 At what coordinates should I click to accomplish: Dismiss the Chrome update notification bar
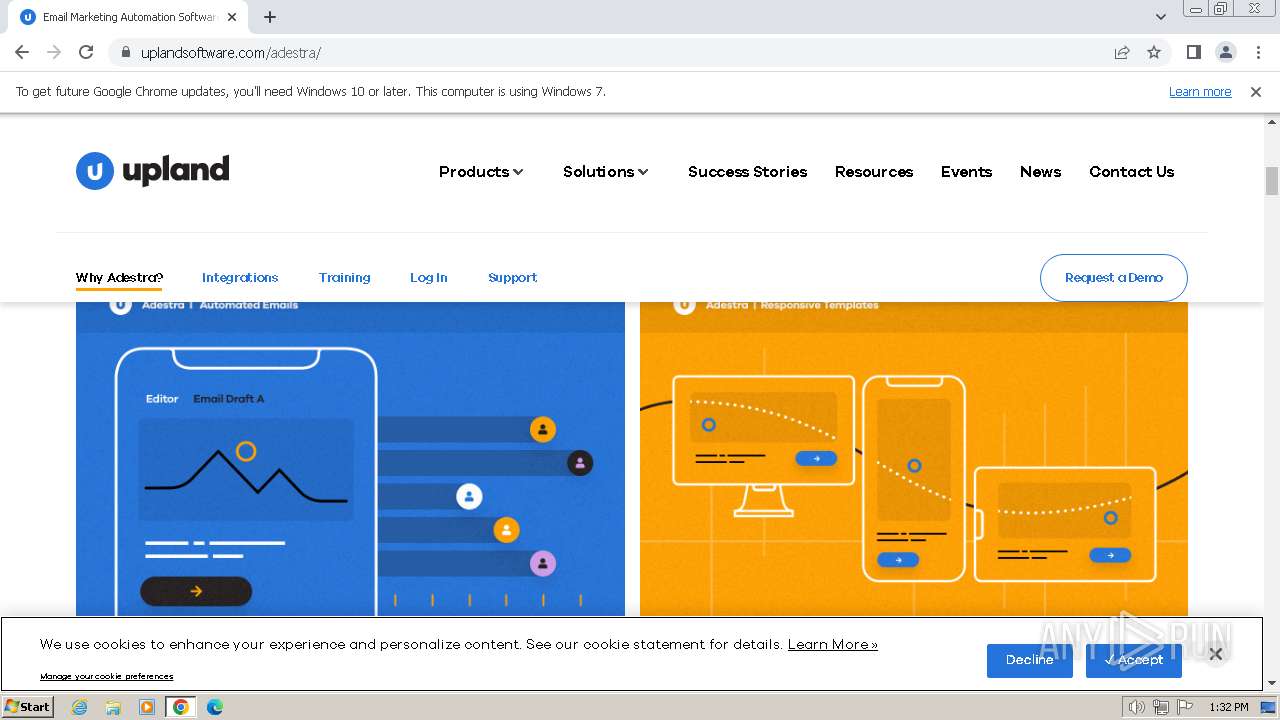pos(1255,91)
